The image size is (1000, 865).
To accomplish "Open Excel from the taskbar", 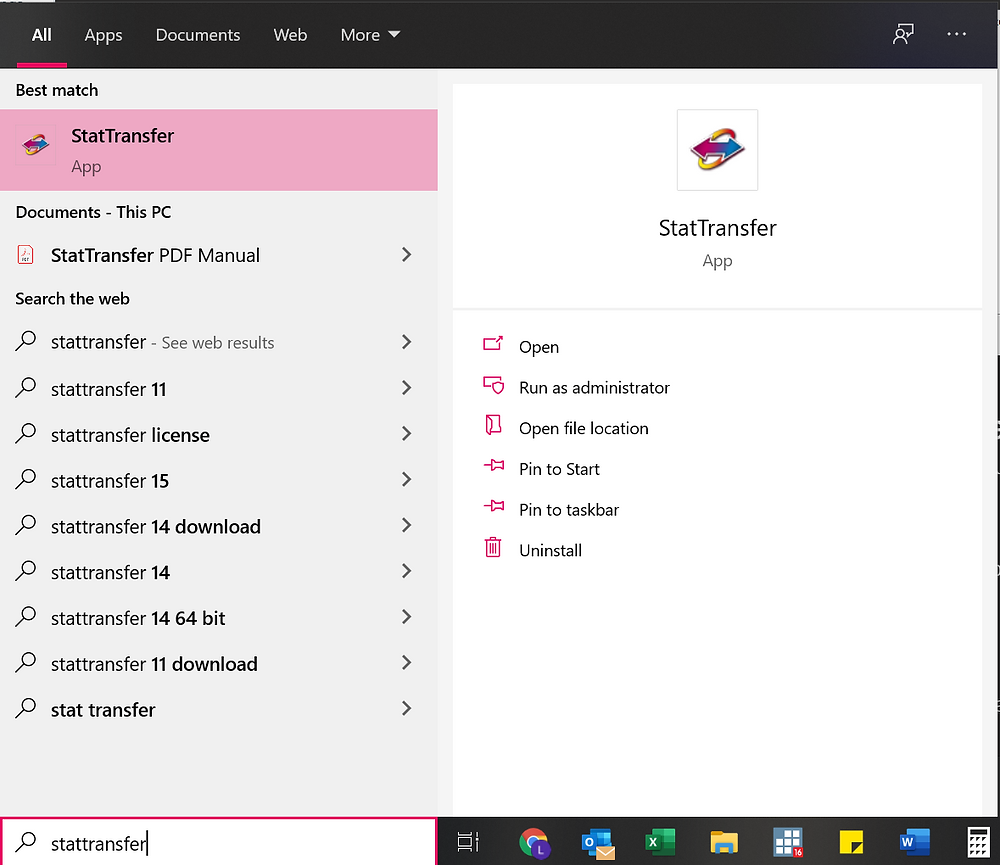I will click(660, 842).
